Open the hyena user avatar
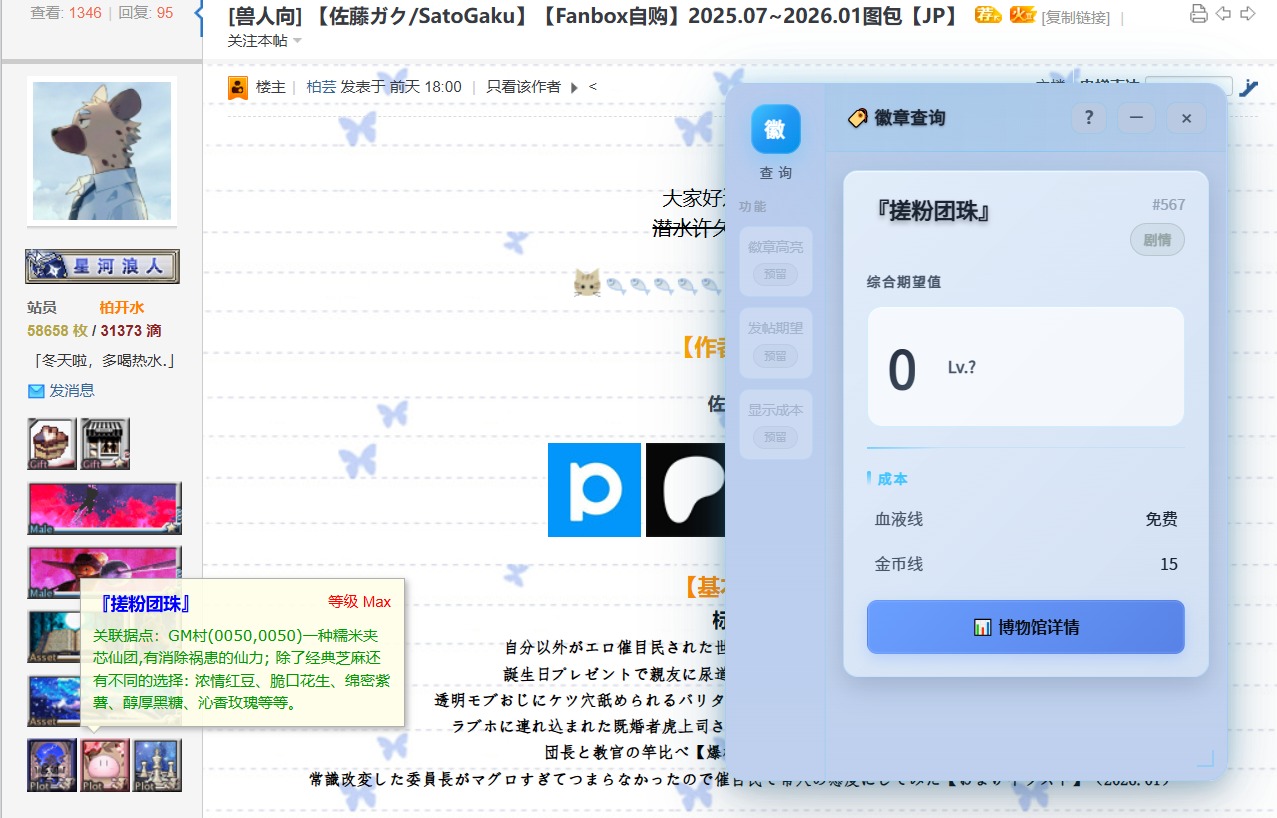The width and height of the screenshot is (1277, 818). (102, 150)
